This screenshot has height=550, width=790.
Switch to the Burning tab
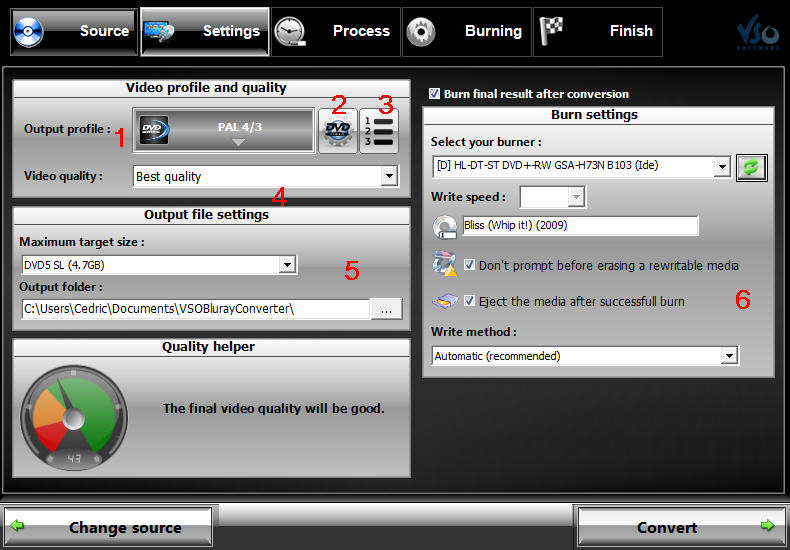467,31
